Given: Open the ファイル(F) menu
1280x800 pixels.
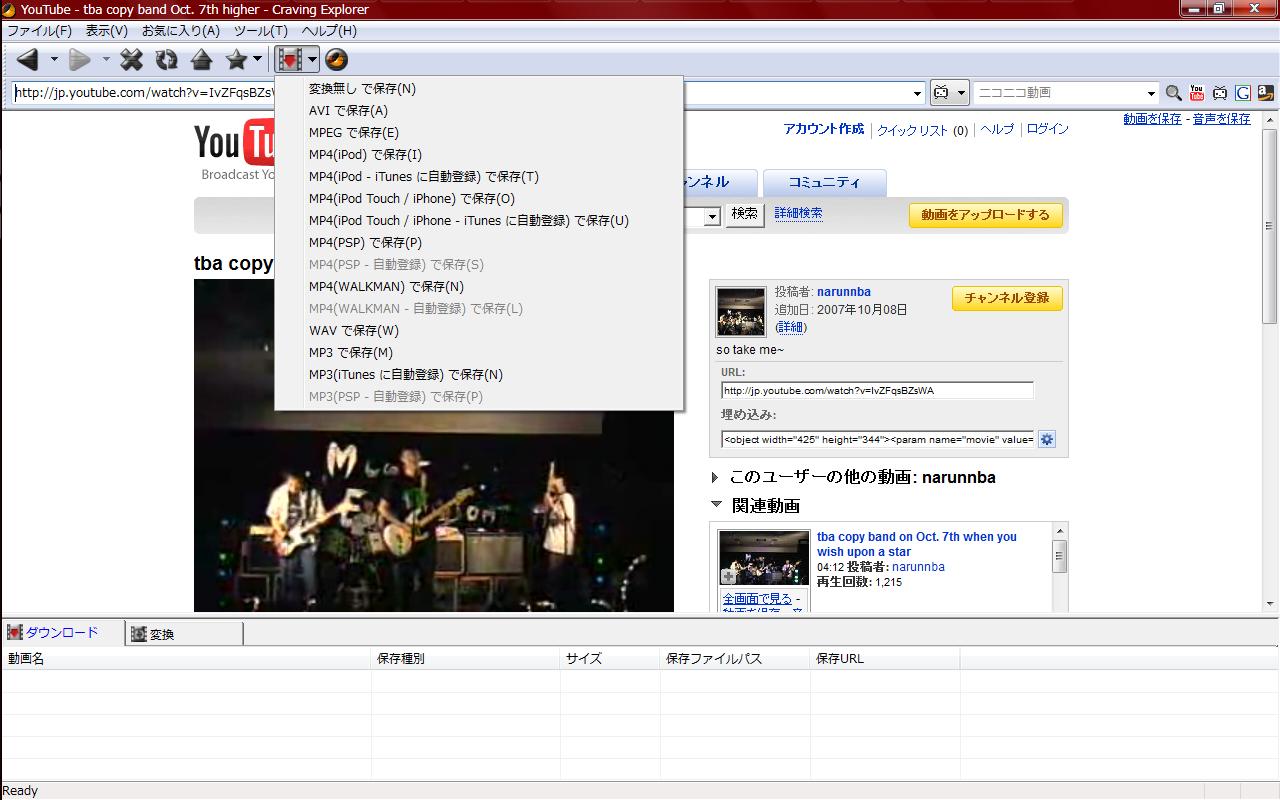Looking at the screenshot, I should click(40, 31).
